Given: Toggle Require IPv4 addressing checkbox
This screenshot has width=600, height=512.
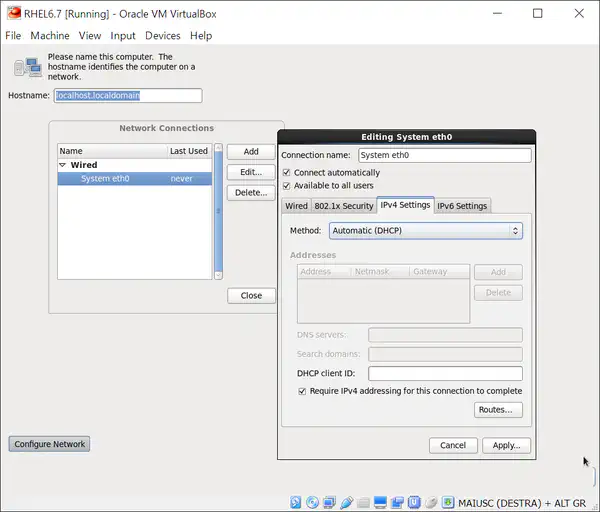Looking at the screenshot, I should point(302,391).
